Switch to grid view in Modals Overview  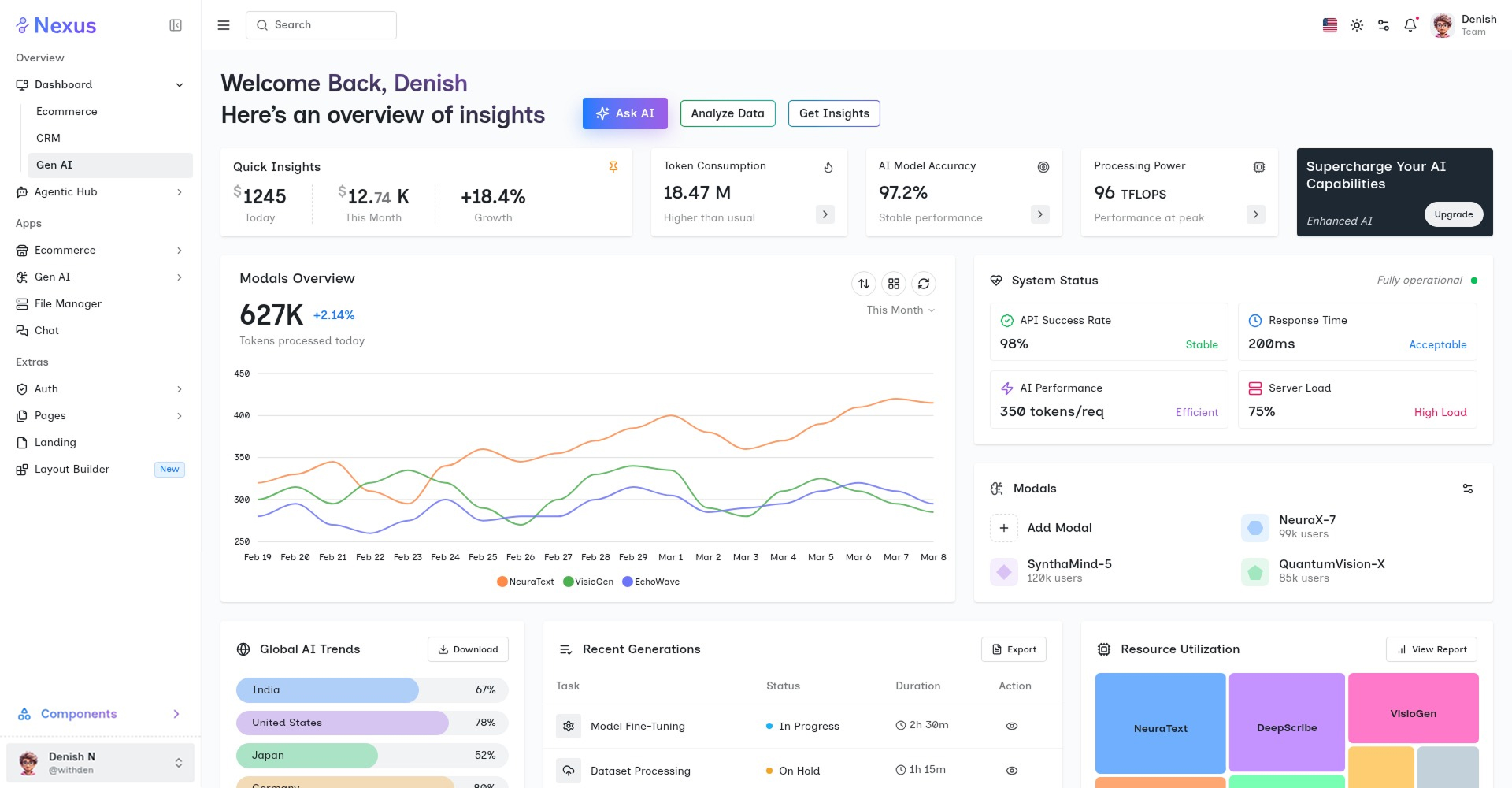(x=894, y=284)
